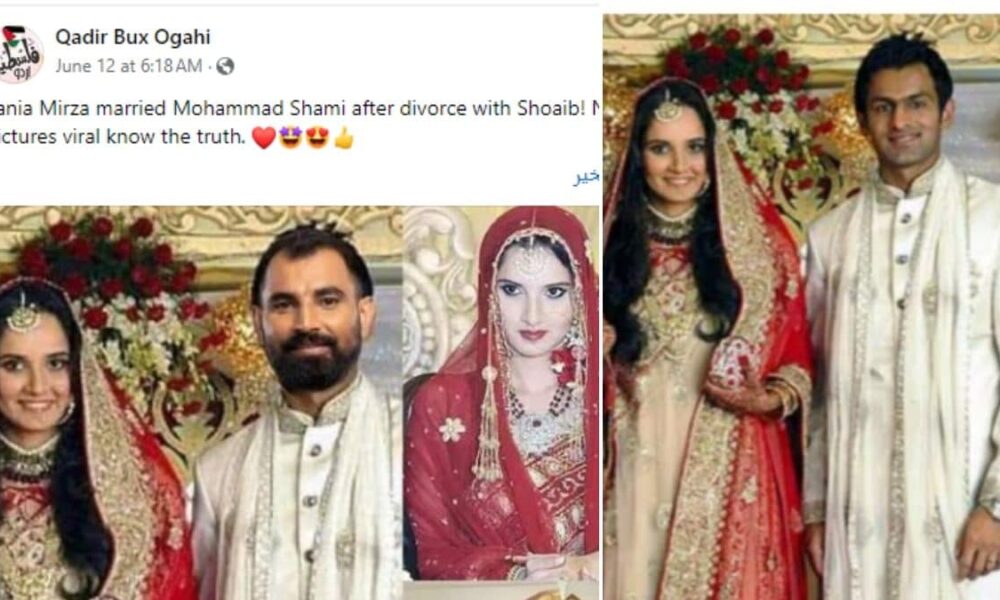
Task: Open Qadir Bux Ogahi's profile picture
Action: [19, 54]
